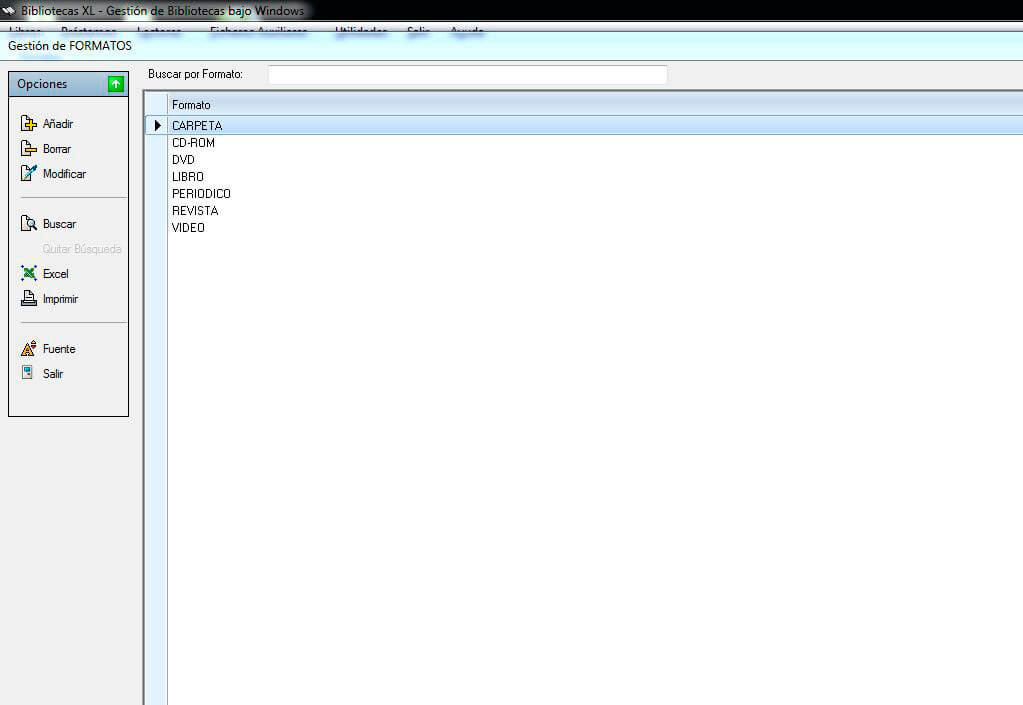Export the list with the Excel icon
The height and width of the screenshot is (705, 1023).
click(x=29, y=274)
